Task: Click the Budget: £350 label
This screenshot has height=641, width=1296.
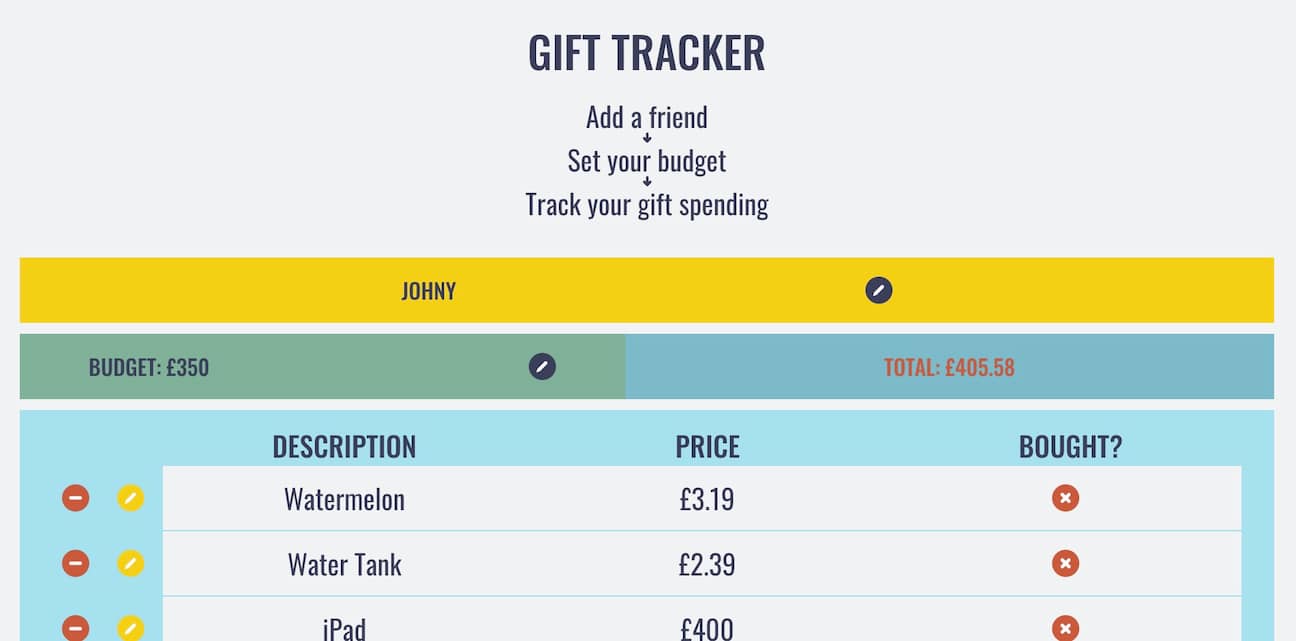Action: coord(149,367)
